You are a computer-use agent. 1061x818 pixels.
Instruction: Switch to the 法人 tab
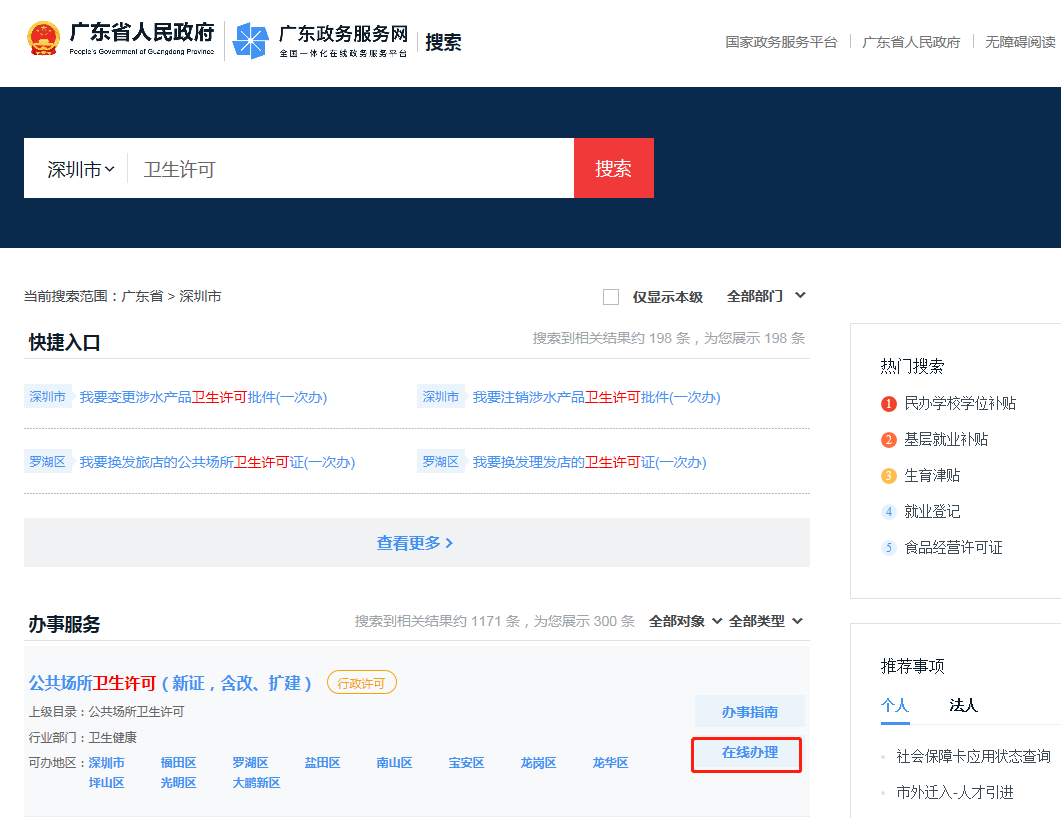click(963, 705)
